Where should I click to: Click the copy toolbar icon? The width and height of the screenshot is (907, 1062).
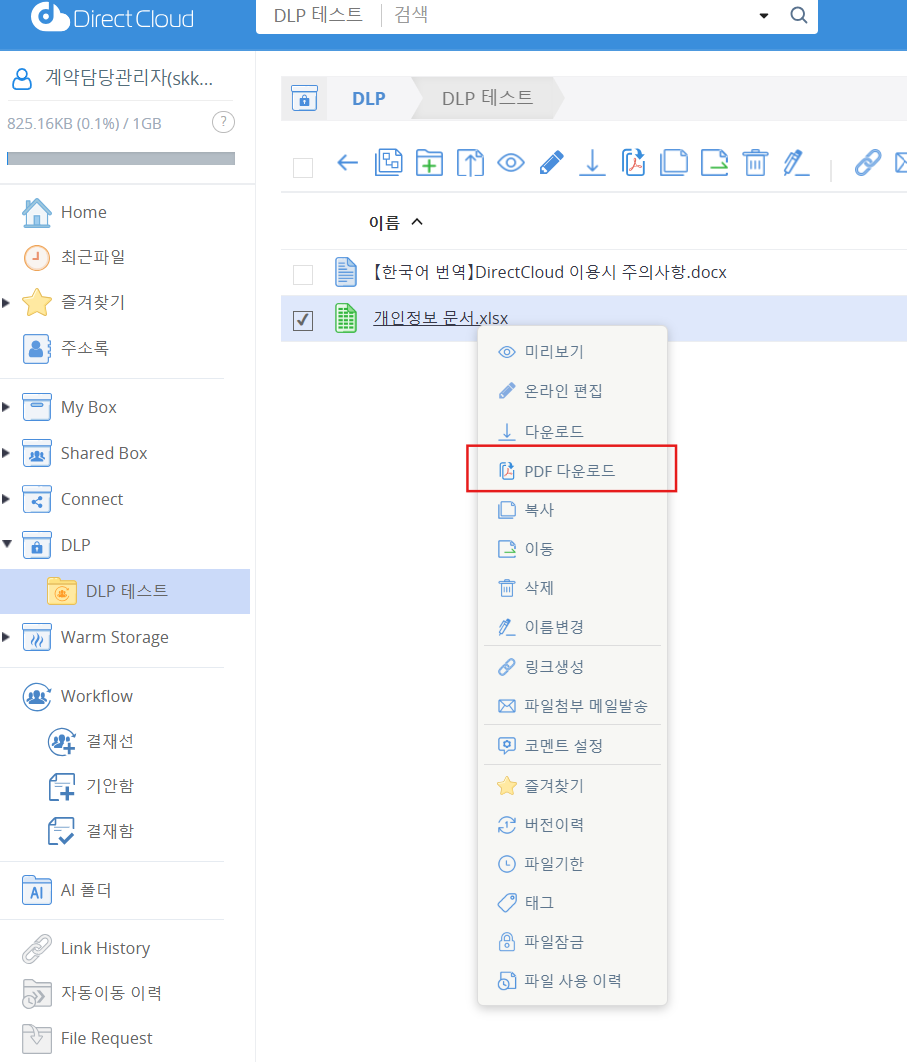coord(673,163)
